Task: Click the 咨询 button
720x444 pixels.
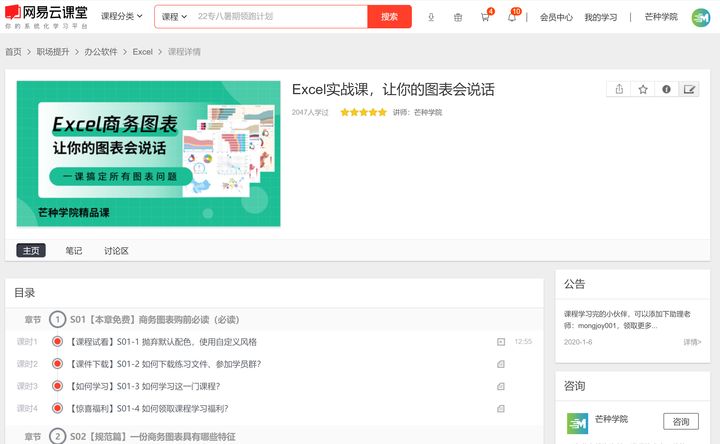Action: pyautogui.click(x=681, y=422)
